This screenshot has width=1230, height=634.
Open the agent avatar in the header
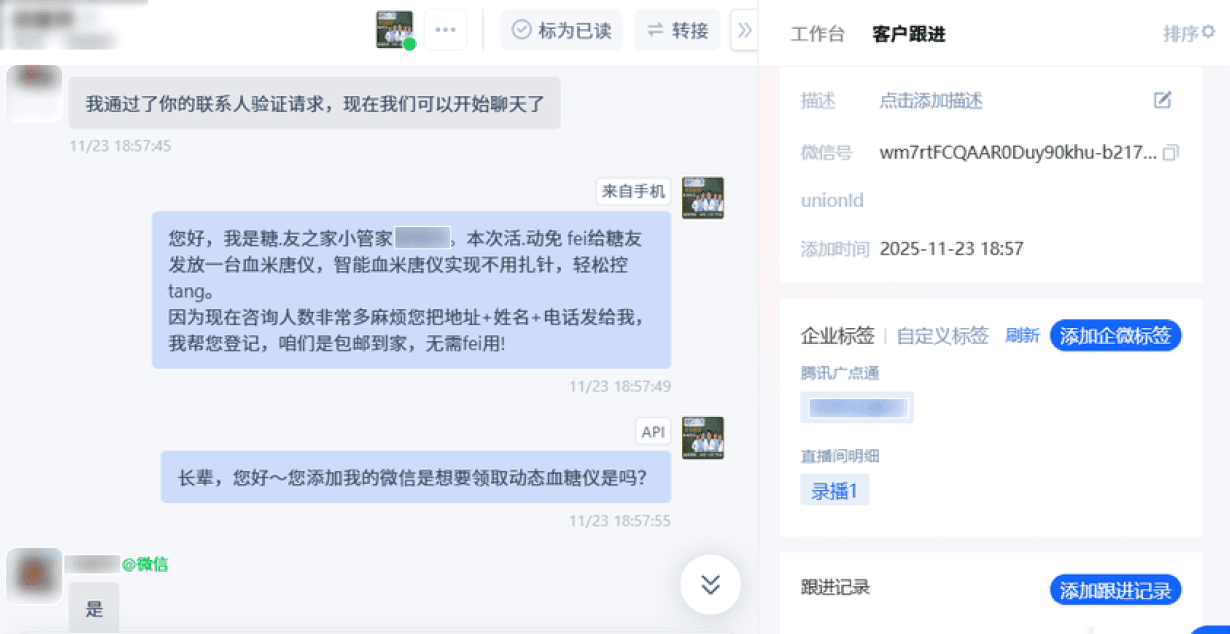(394, 30)
